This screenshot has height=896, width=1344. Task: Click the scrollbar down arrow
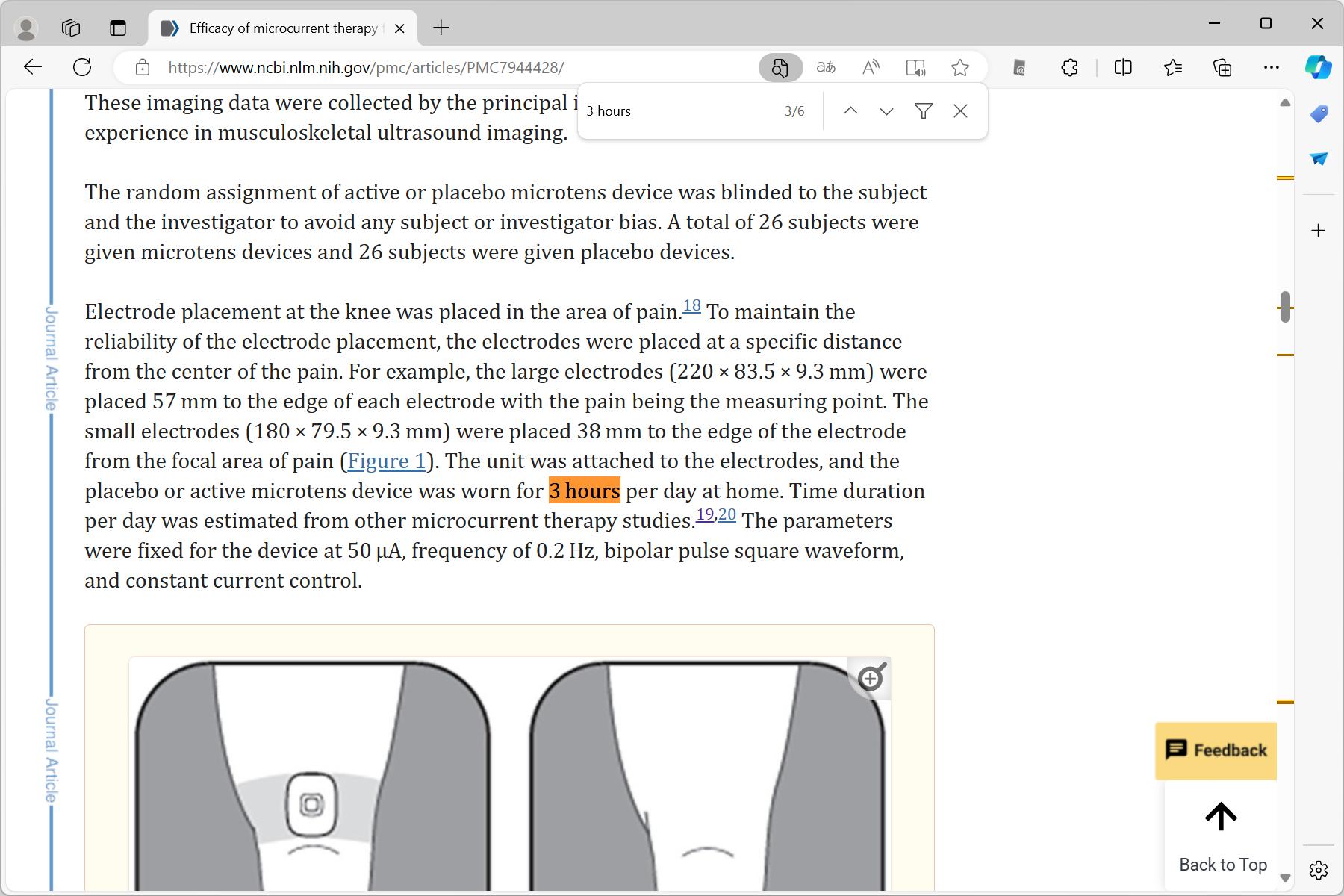[x=1285, y=878]
